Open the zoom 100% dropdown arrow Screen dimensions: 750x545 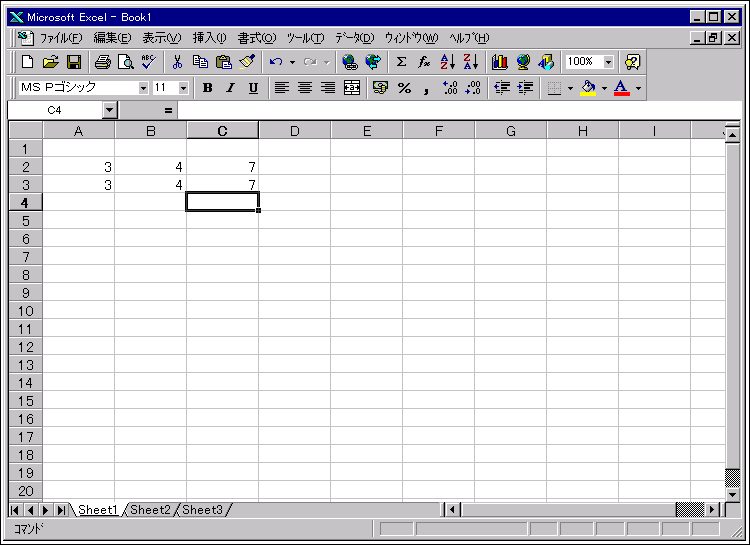tap(608, 62)
